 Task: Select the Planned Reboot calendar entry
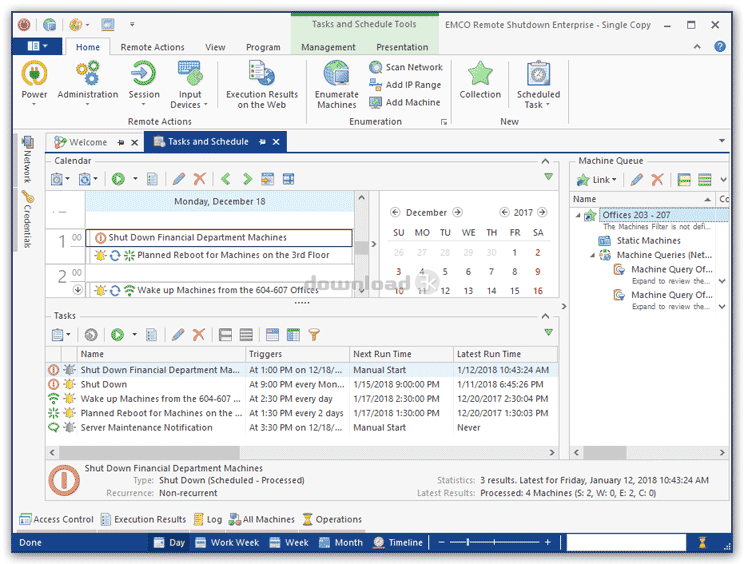[222, 255]
